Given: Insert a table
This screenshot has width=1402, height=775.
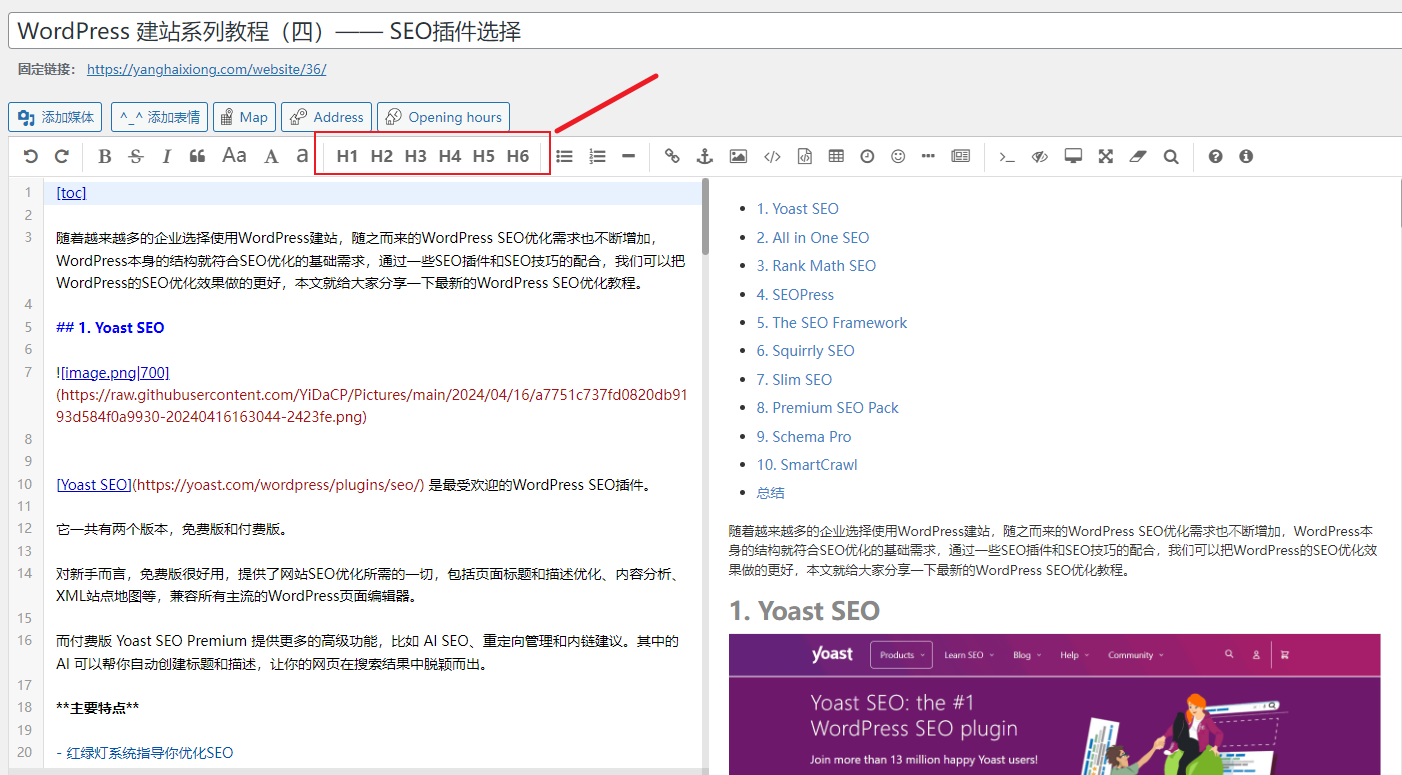Looking at the screenshot, I should [836, 156].
